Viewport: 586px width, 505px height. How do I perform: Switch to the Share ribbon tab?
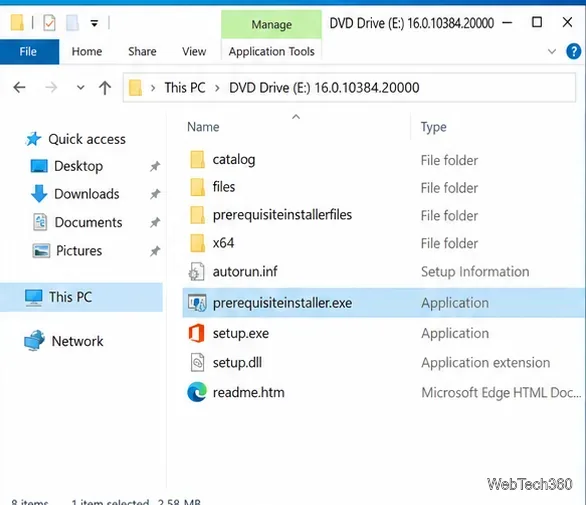pos(142,52)
